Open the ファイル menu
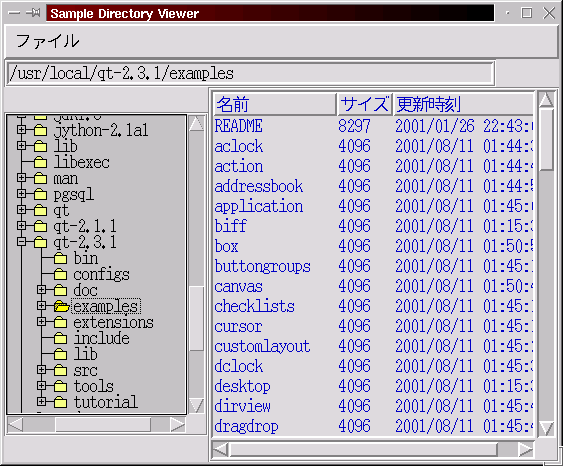 47,41
